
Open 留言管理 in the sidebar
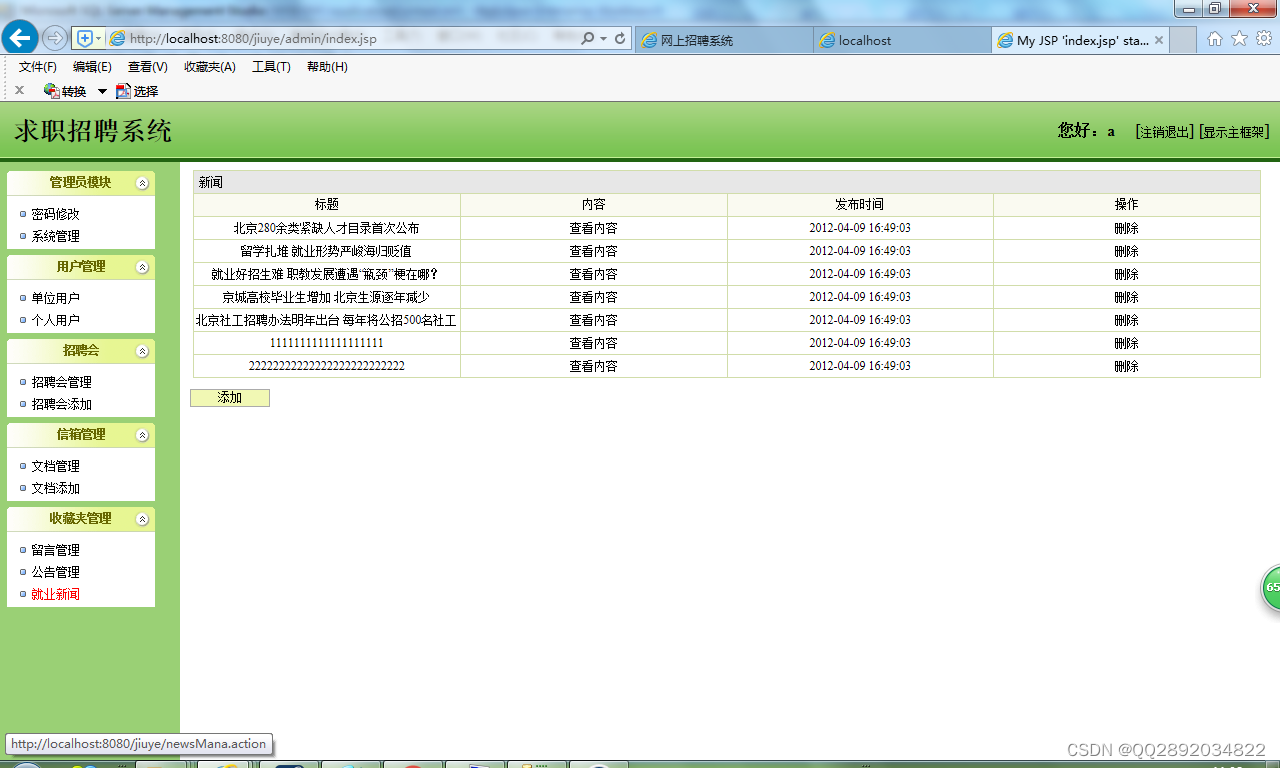(55, 550)
